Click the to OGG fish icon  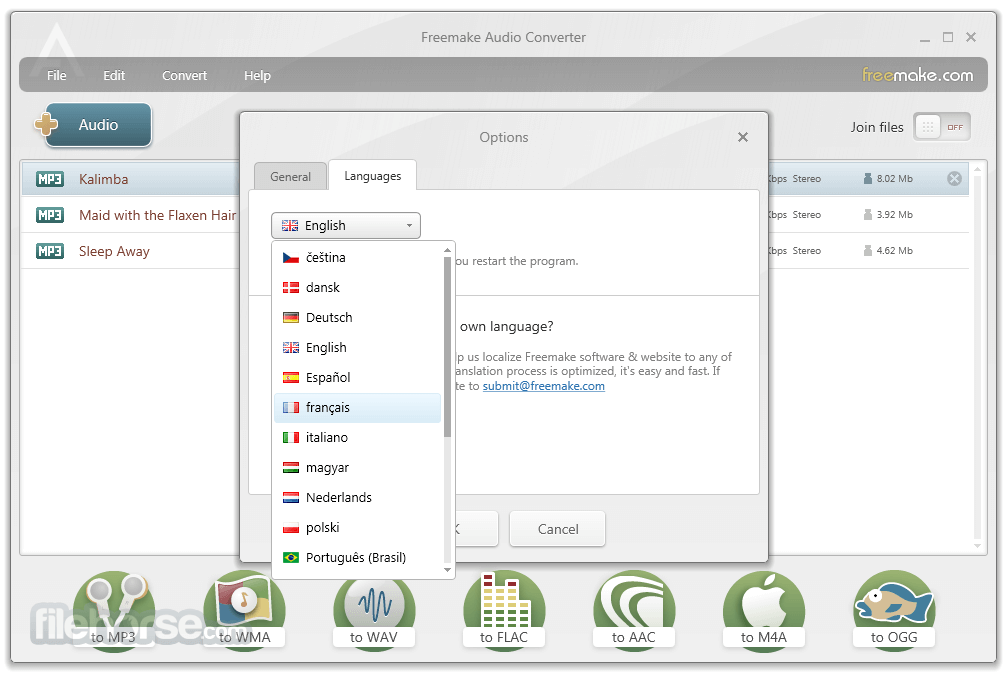click(894, 610)
